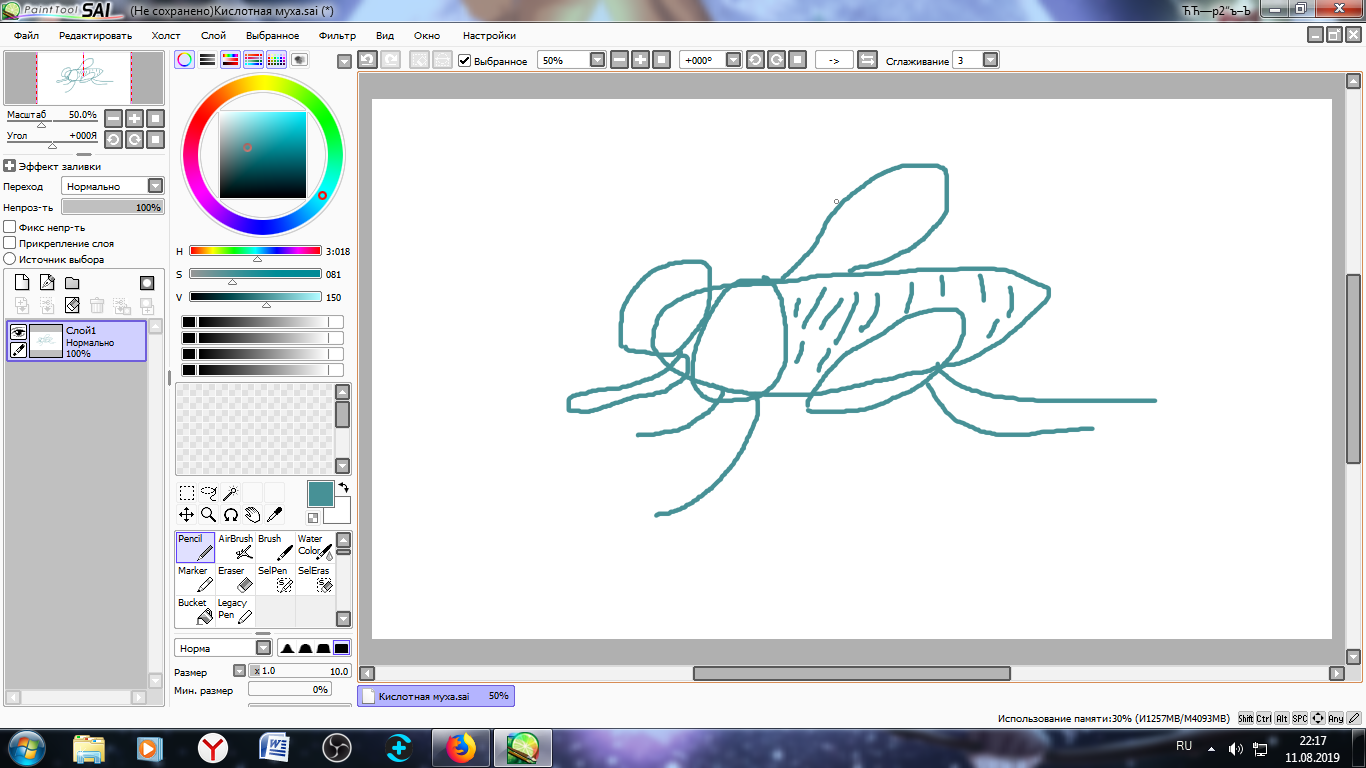Open Firefox from the taskbar
This screenshot has height=768, width=1366.
pyautogui.click(x=460, y=747)
